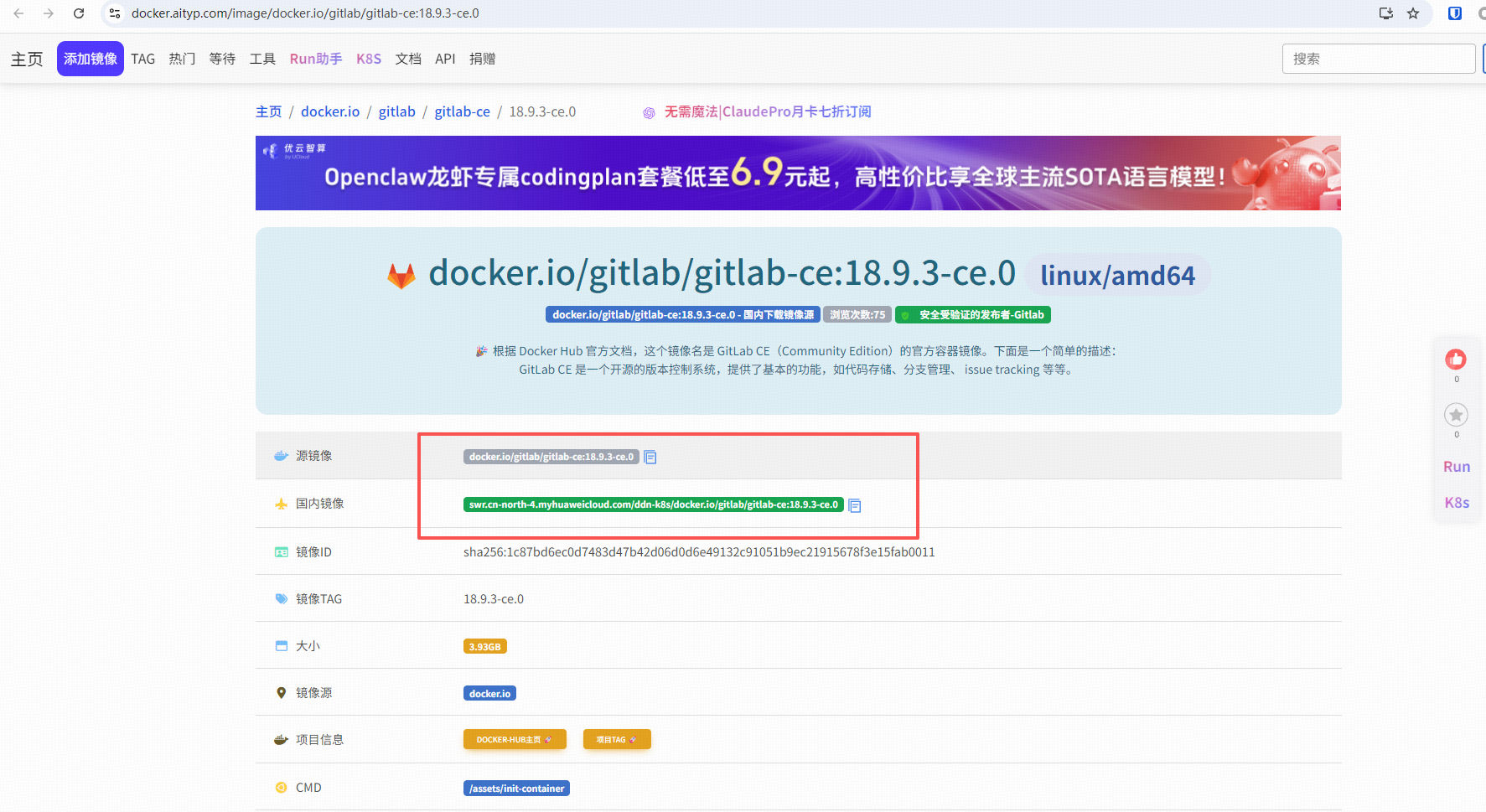This screenshot has width=1486, height=812.
Task: Click the 18.9.3-ce.0 image TAG value
Action: click(x=494, y=599)
